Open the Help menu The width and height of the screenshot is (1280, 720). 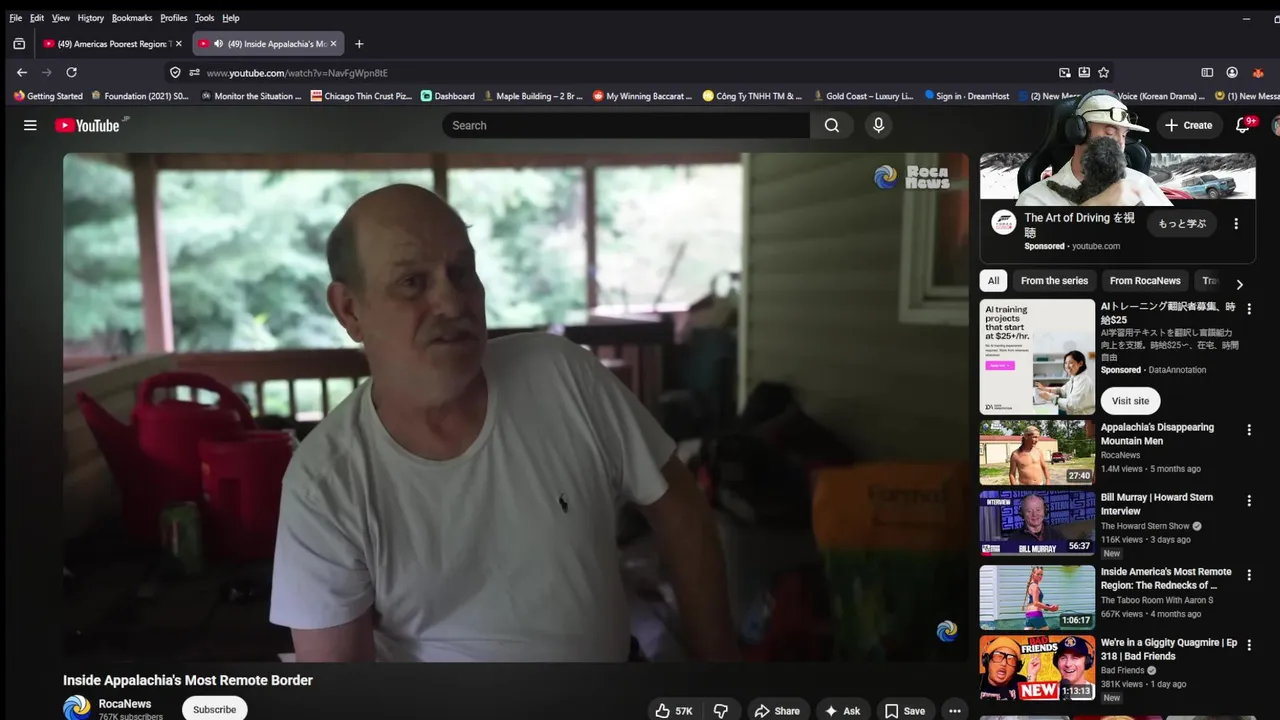click(231, 18)
